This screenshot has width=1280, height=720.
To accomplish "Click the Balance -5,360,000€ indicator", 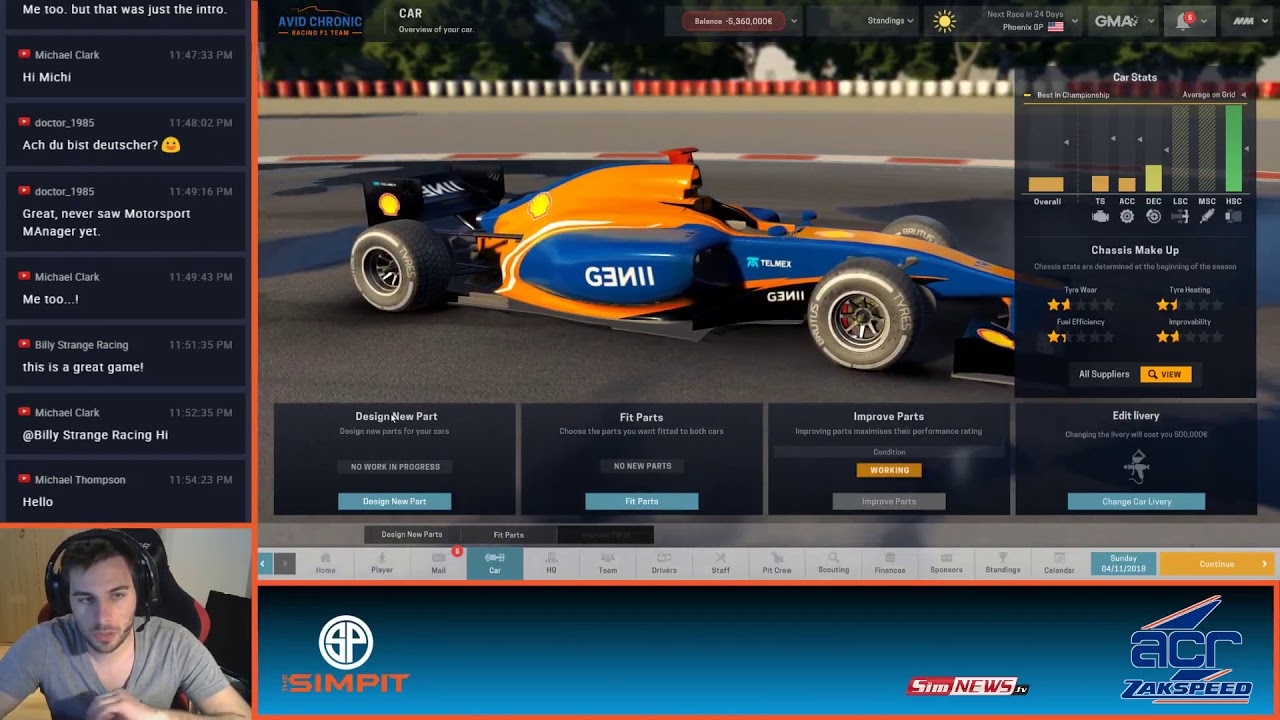I will pyautogui.click(x=733, y=21).
